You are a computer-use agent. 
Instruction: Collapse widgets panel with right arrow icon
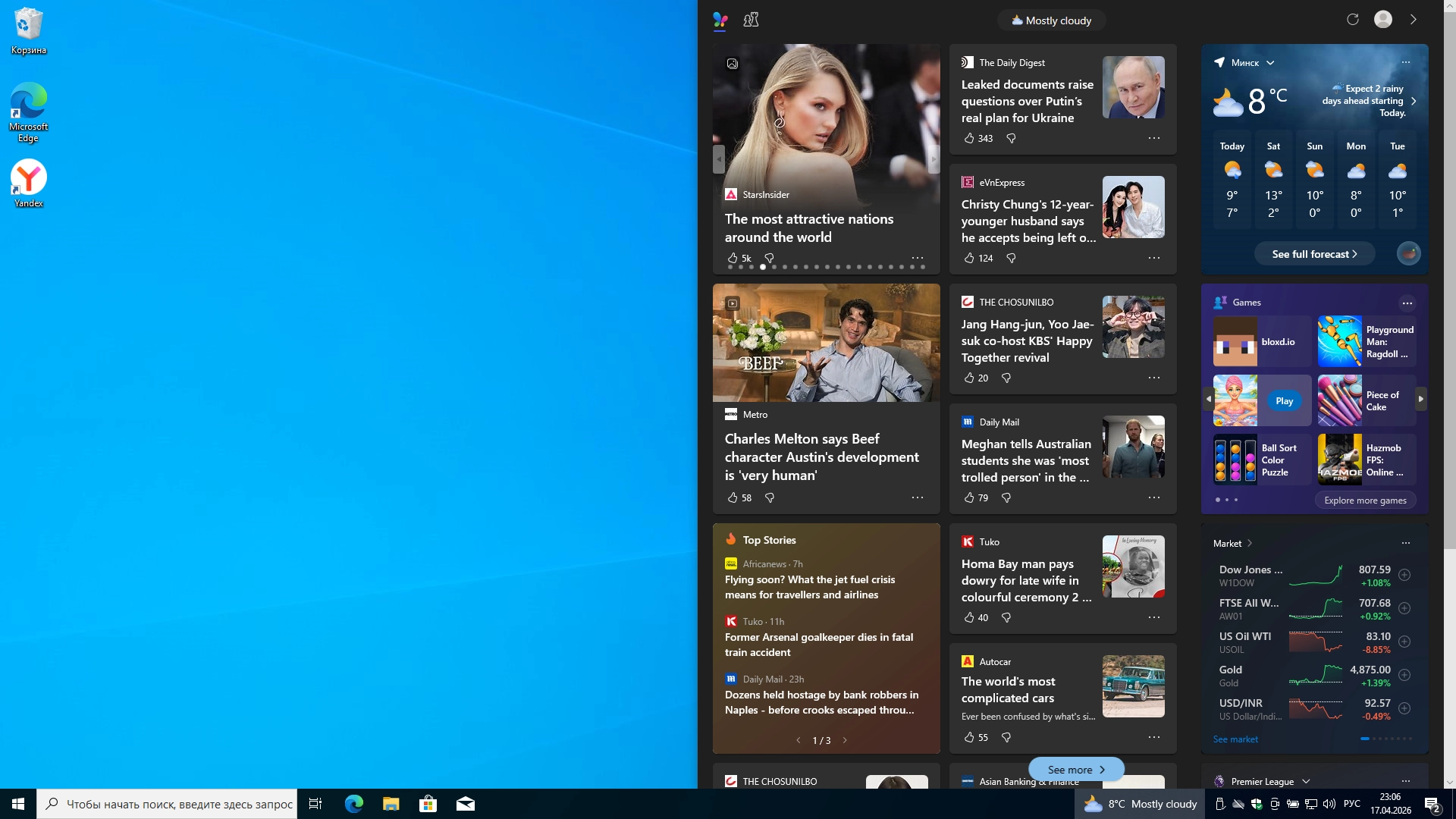(1413, 20)
